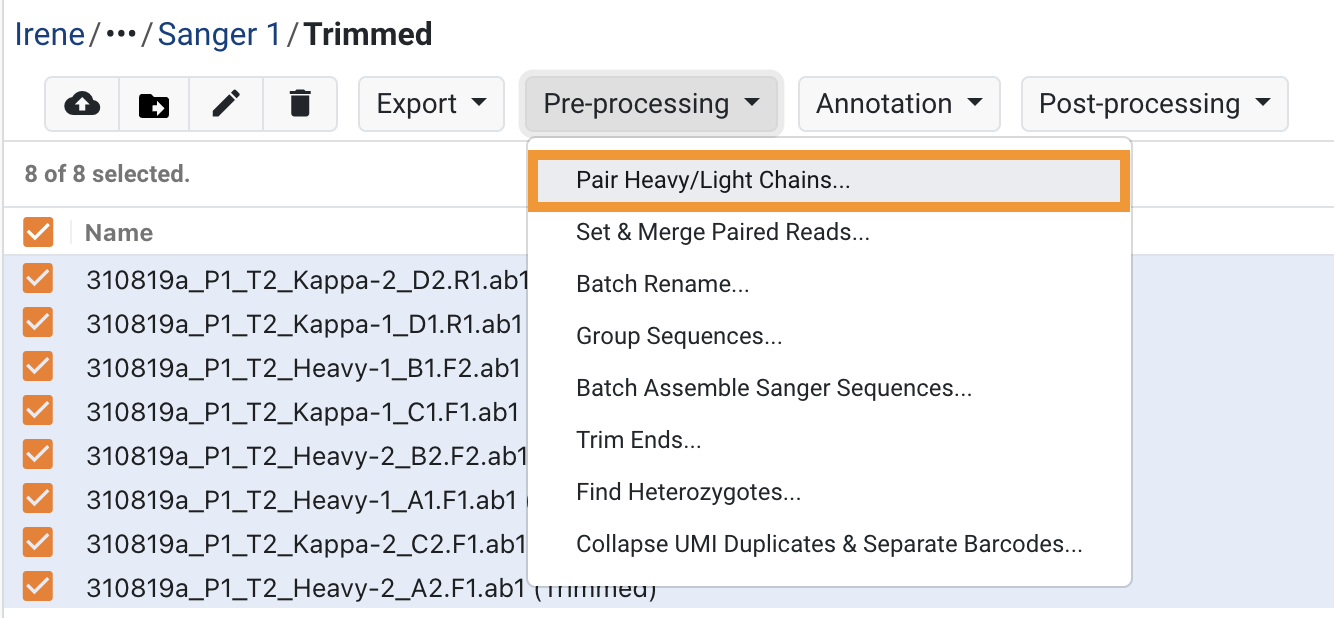Open the Export dropdown

tap(431, 104)
